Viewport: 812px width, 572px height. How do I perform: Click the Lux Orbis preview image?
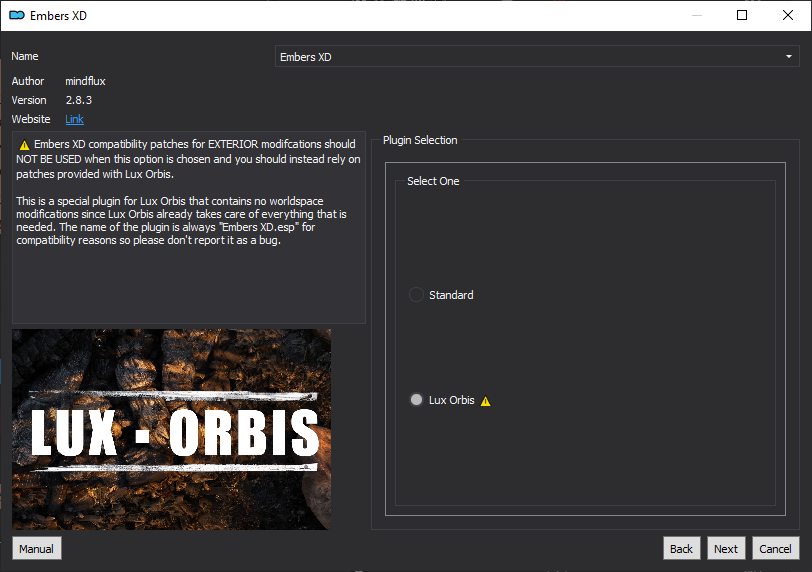(171, 429)
